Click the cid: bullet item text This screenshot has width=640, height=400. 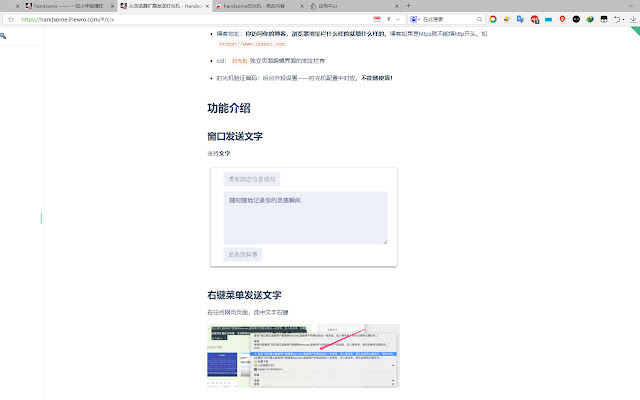271,61
